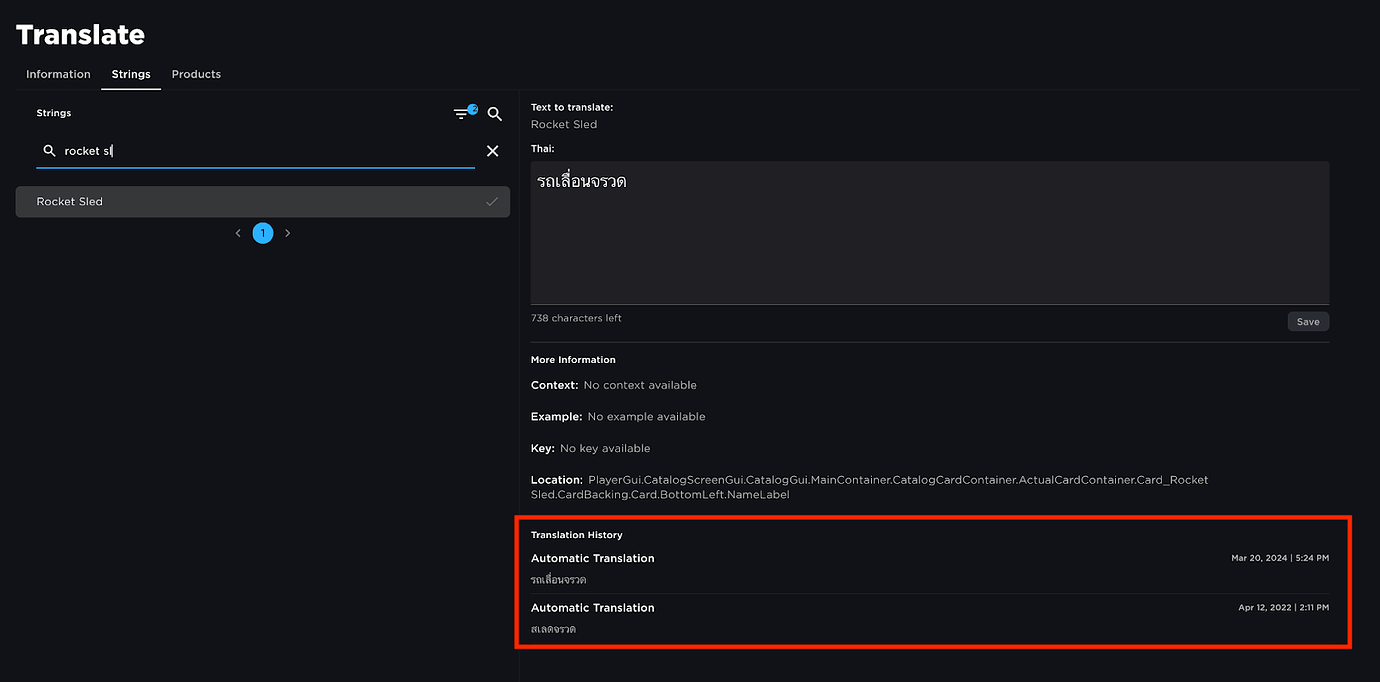Open the Strings tab
The width and height of the screenshot is (1380, 682).
pyautogui.click(x=130, y=74)
